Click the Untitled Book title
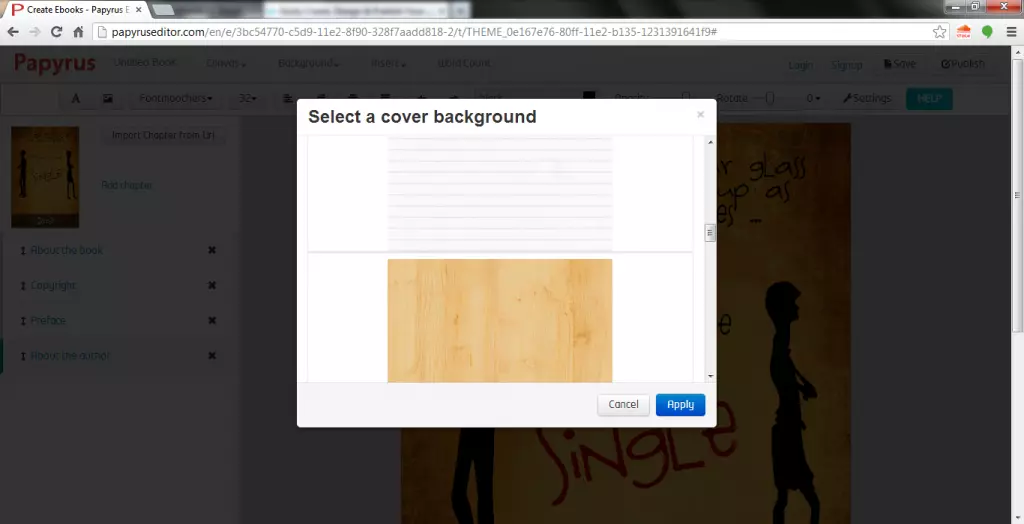Viewport: 1024px width, 524px height. click(x=145, y=63)
